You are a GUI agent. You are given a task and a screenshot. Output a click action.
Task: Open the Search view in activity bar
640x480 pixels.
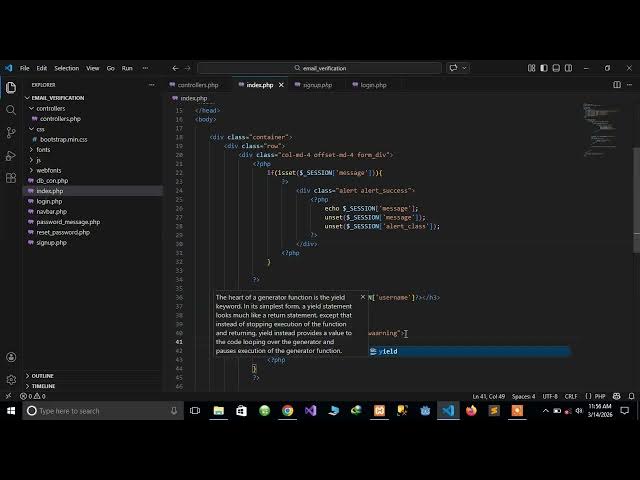point(11,110)
